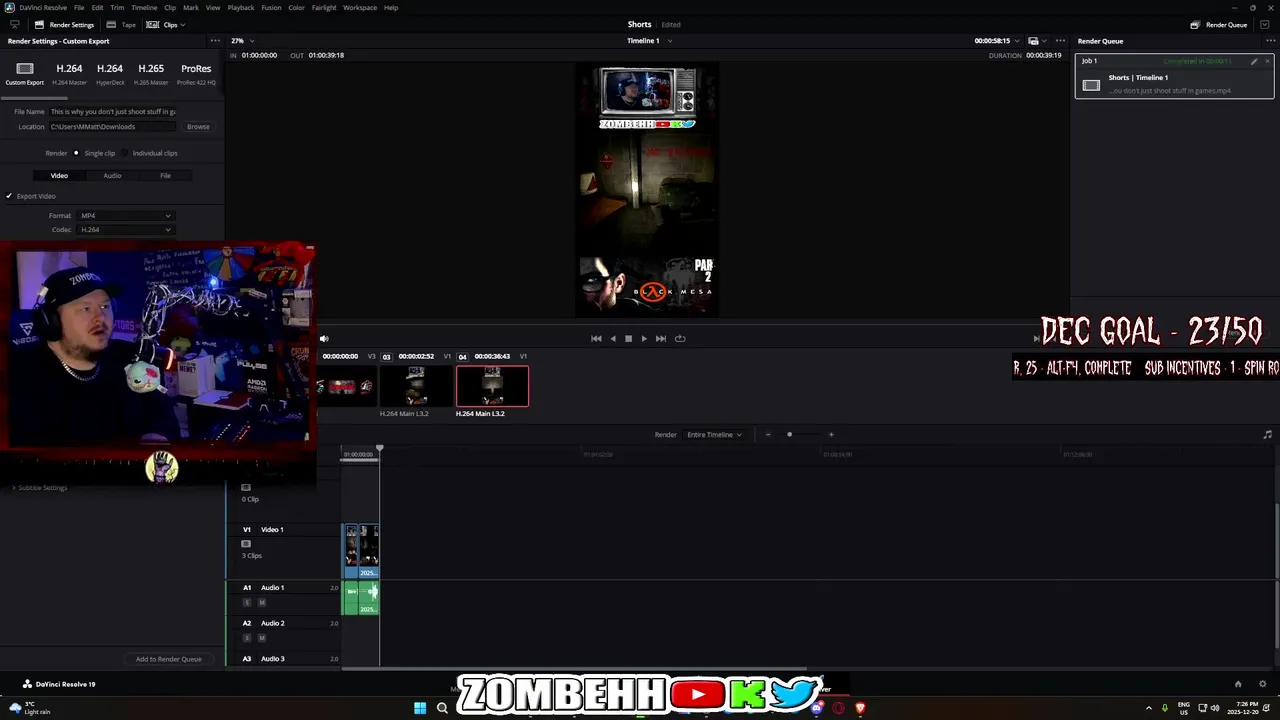The width and height of the screenshot is (1280, 720).
Task: Toggle the Tape button in toolbar
Action: pyautogui.click(x=122, y=24)
